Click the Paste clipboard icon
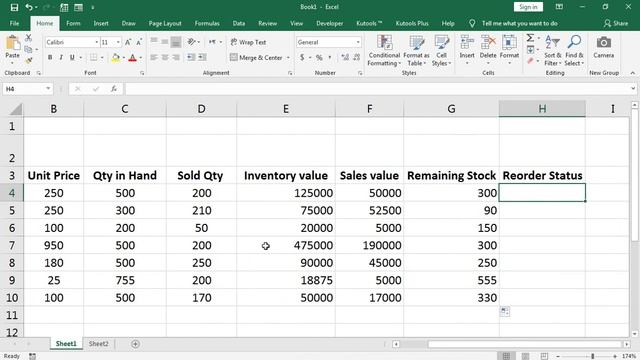This screenshot has width=640, height=360. 13,43
